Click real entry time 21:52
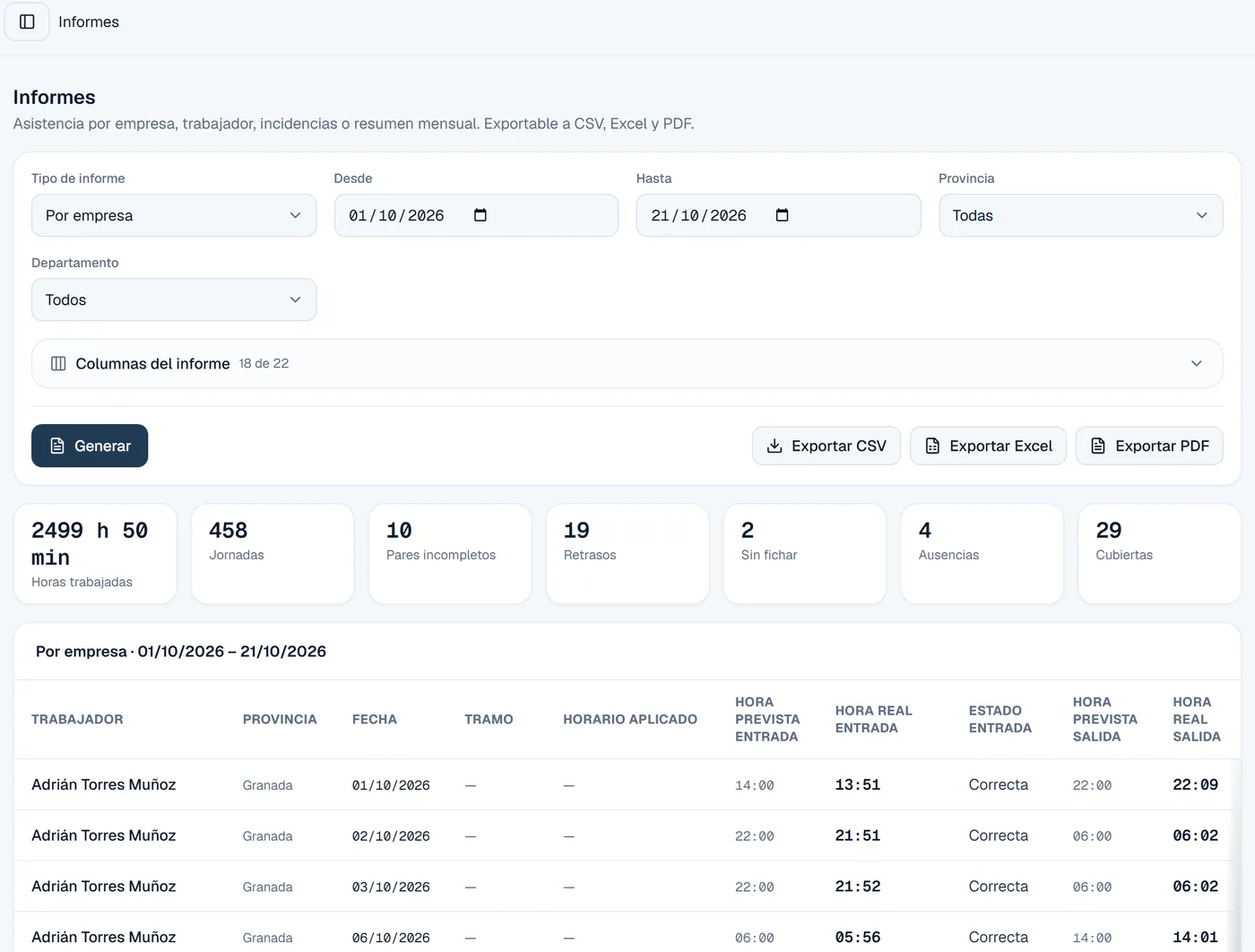The height and width of the screenshot is (952, 1255). coord(858,887)
